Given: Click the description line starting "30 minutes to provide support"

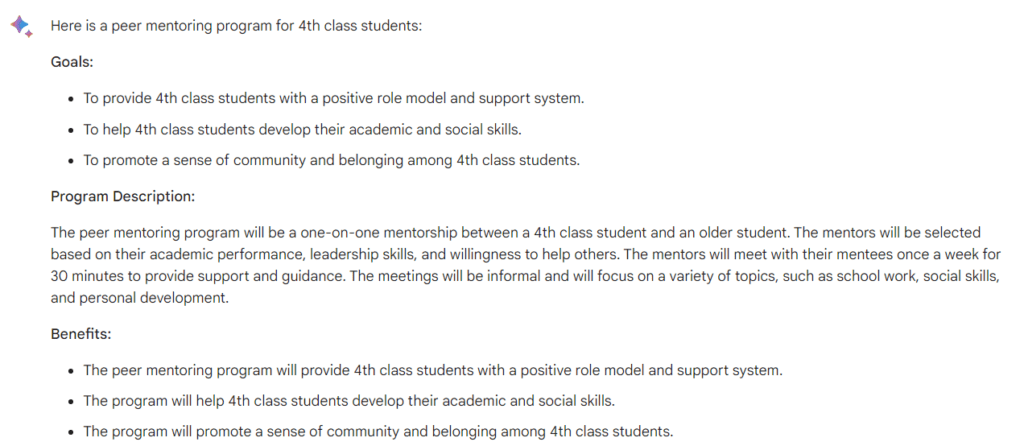Looking at the screenshot, I should [525, 276].
